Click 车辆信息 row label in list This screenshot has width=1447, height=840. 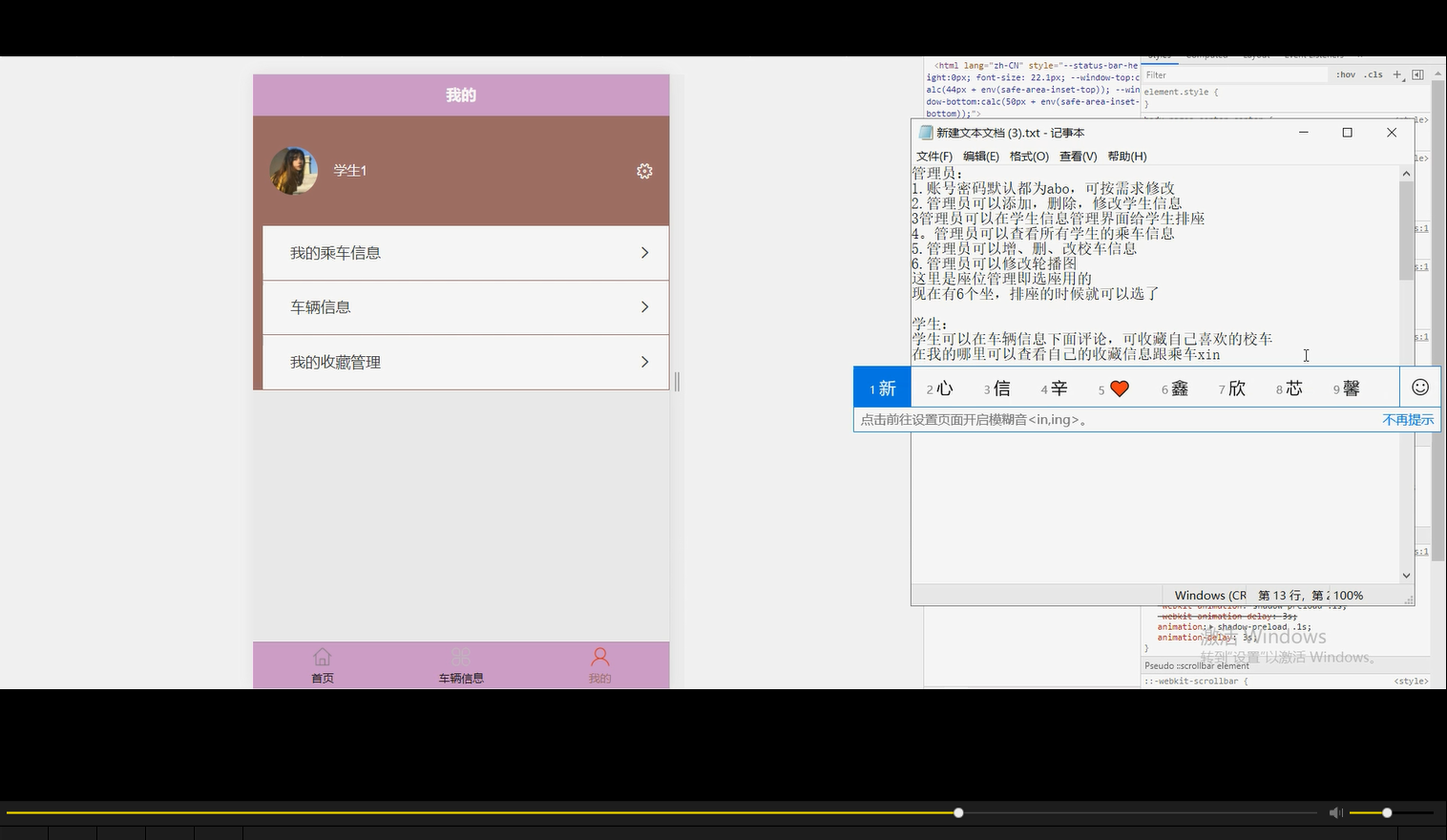pyautogui.click(x=321, y=307)
